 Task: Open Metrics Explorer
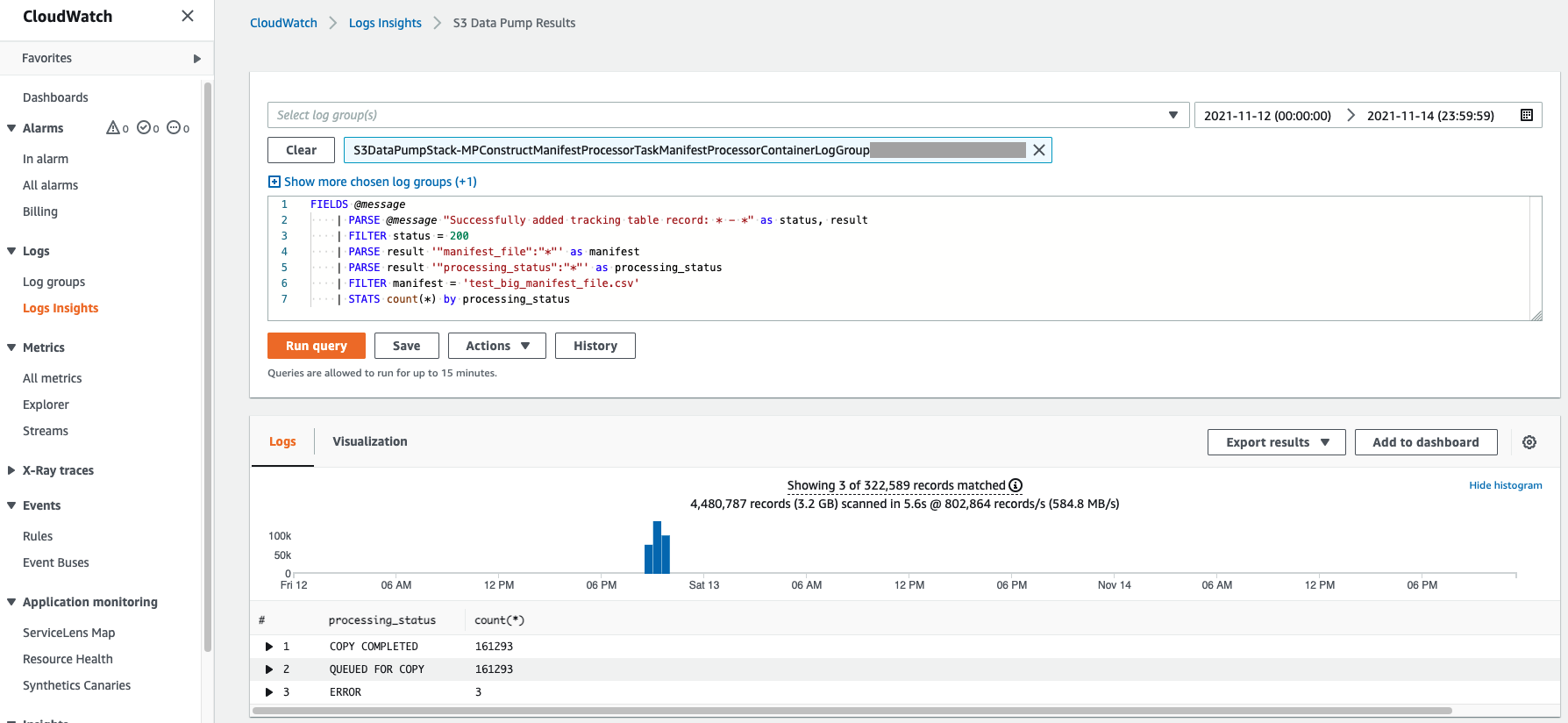46,404
